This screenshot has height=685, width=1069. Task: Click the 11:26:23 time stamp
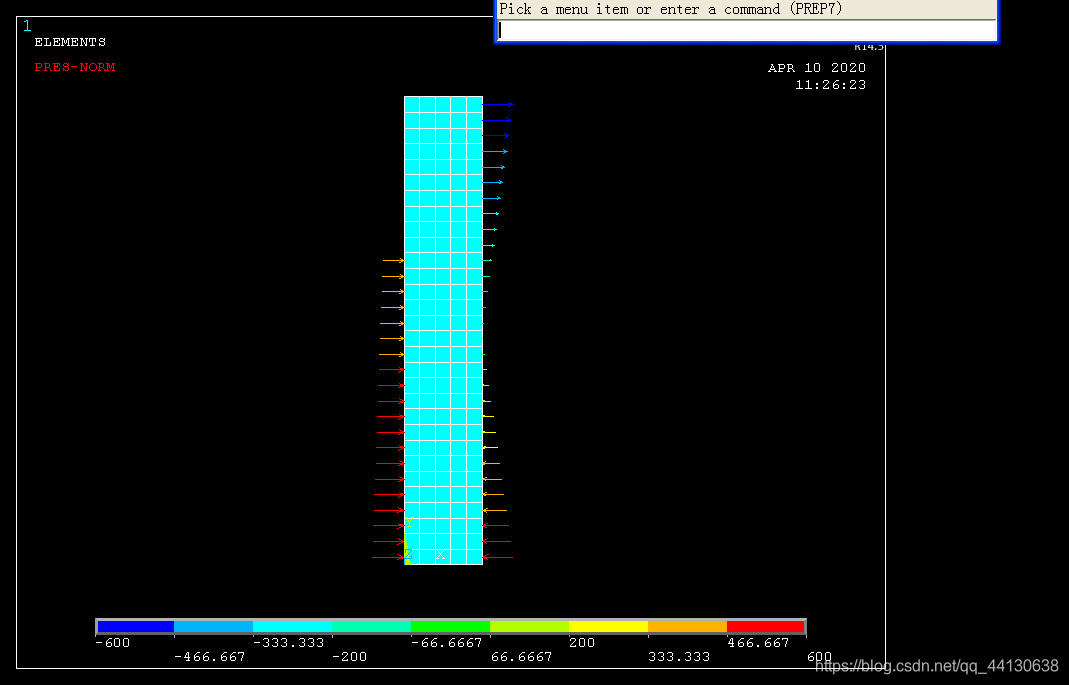tap(830, 85)
